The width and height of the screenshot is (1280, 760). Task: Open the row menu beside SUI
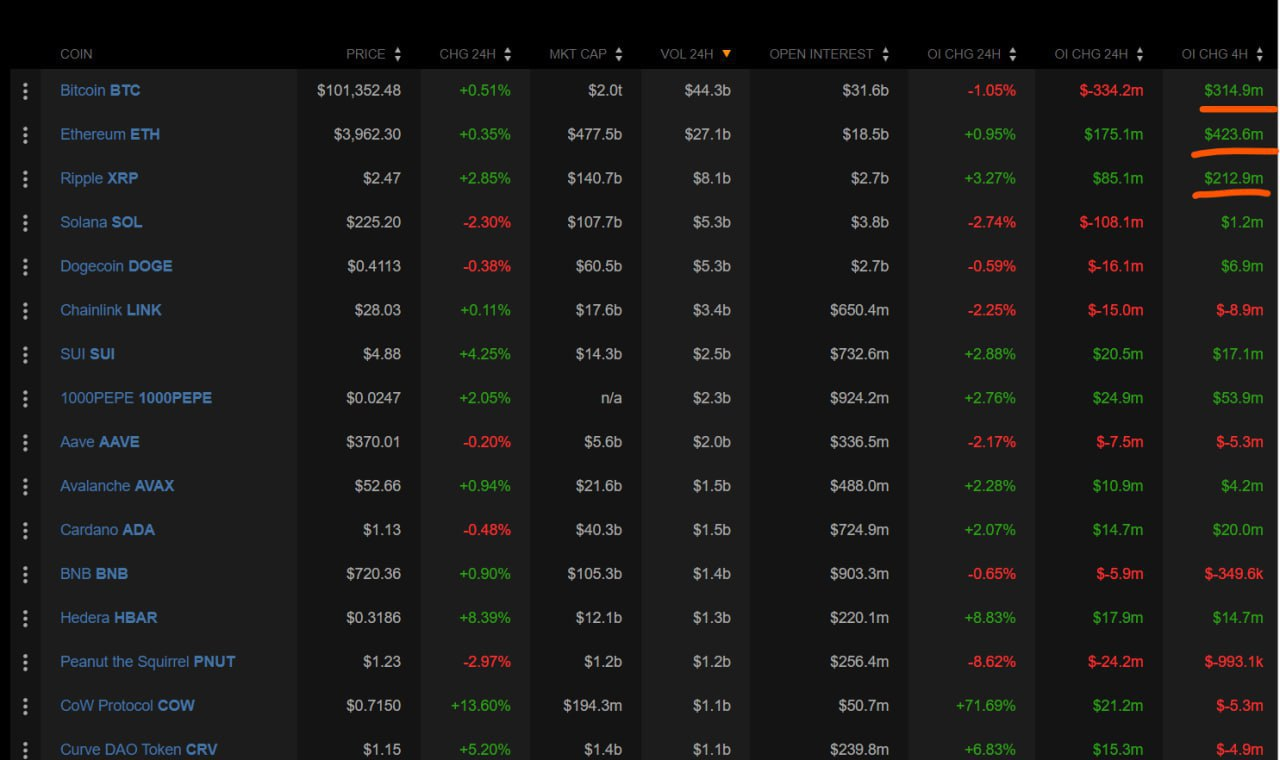pyautogui.click(x=24, y=353)
